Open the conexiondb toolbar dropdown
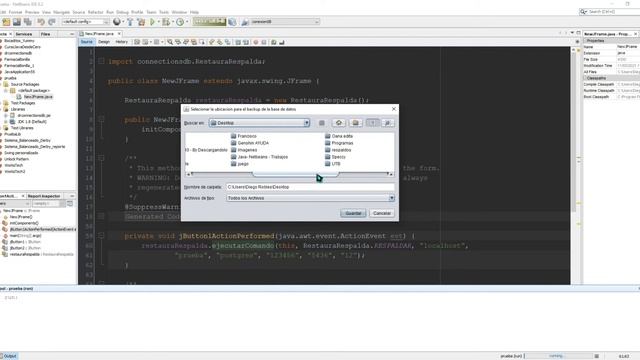Image resolution: width=640 pixels, height=360 pixels. click(x=284, y=22)
